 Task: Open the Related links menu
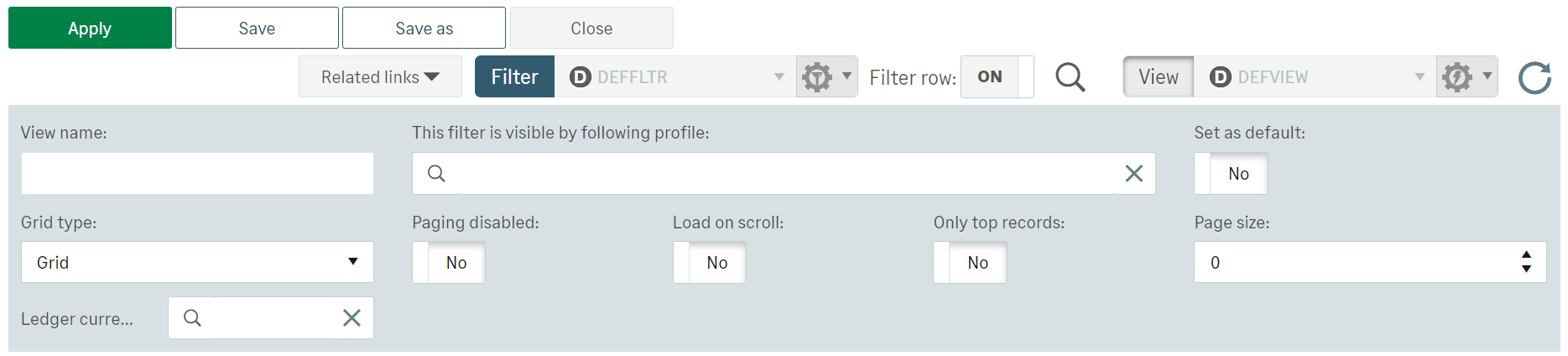[380, 77]
